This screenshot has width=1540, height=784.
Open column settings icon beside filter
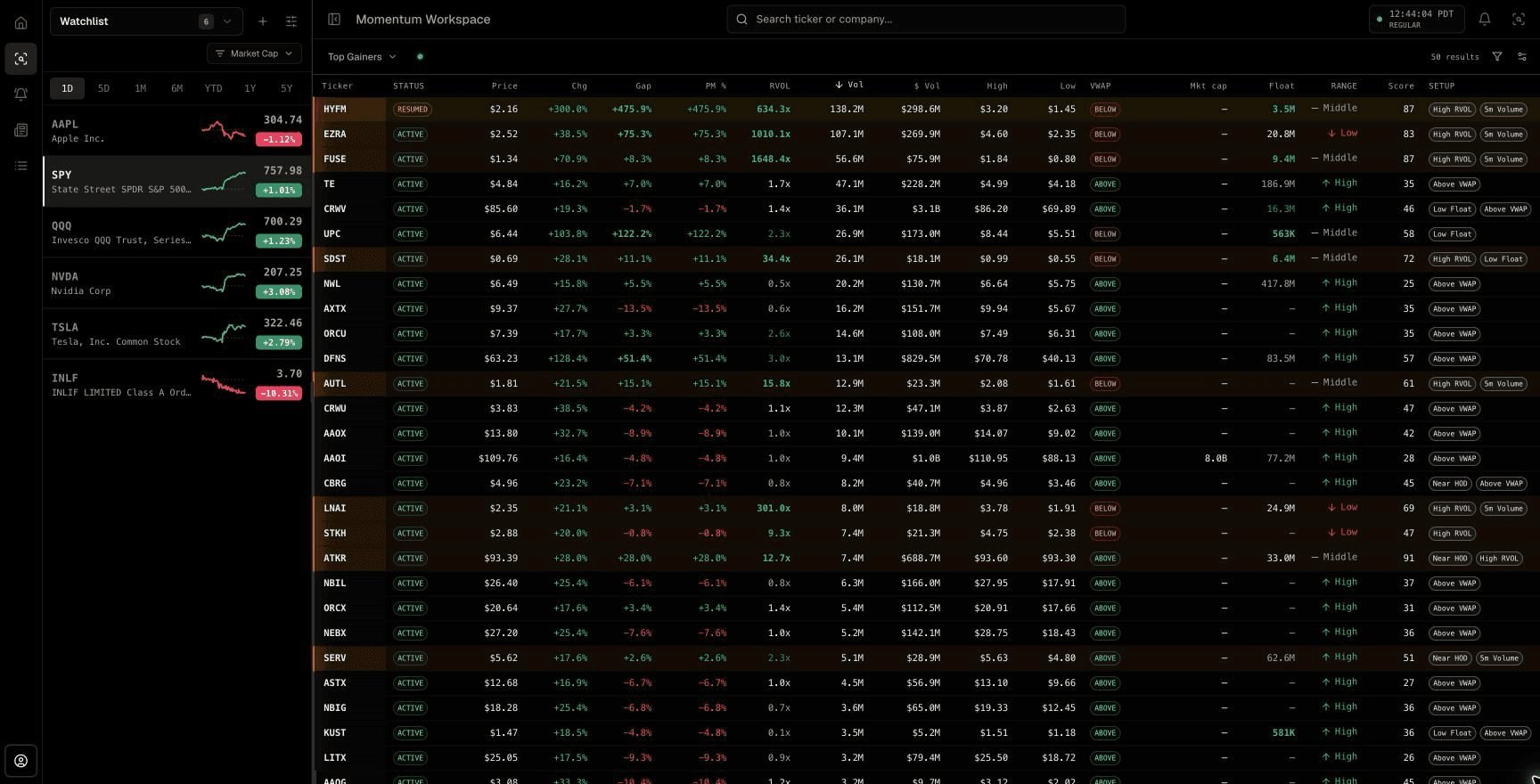click(x=1522, y=57)
